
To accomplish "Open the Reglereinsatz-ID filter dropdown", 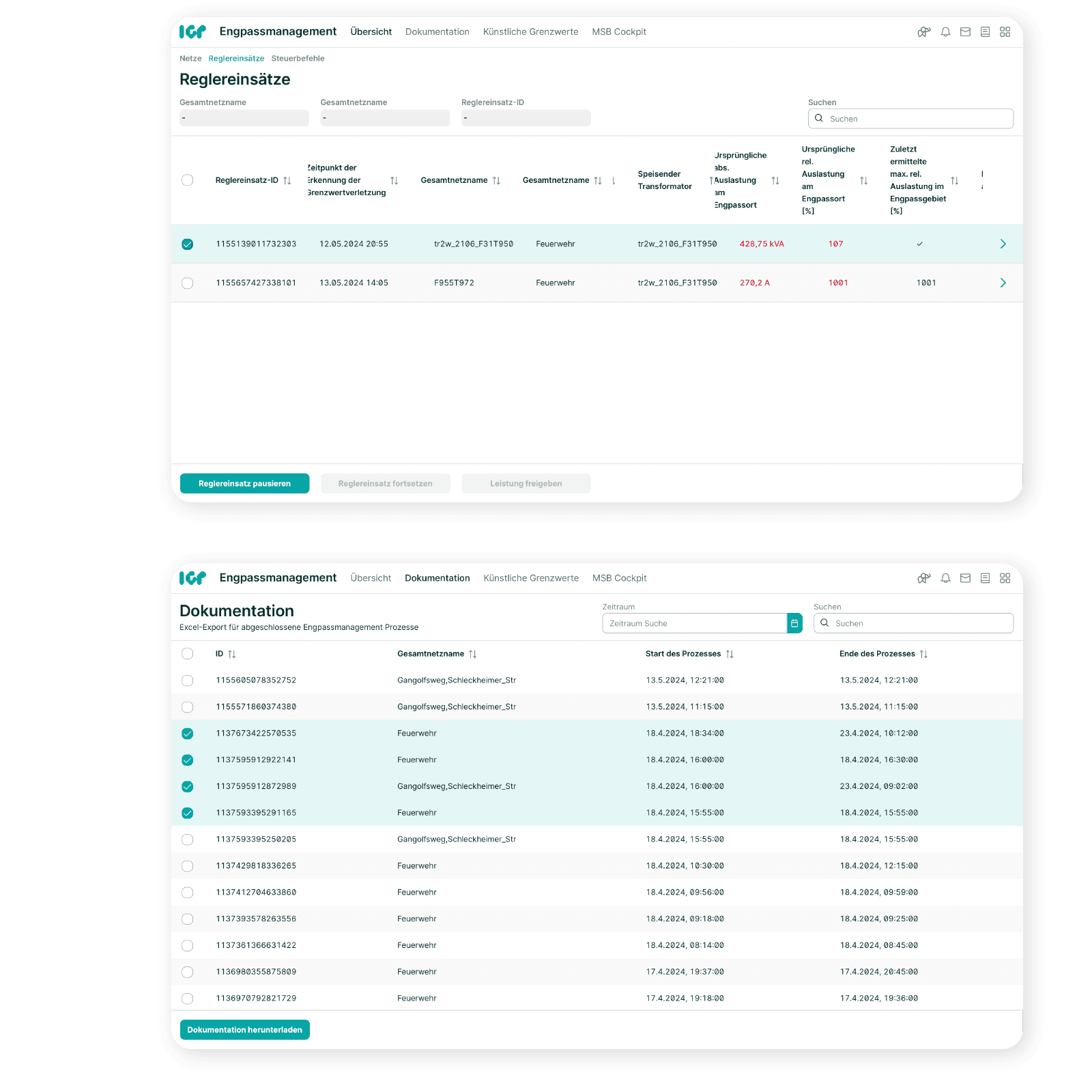I will click(x=526, y=118).
